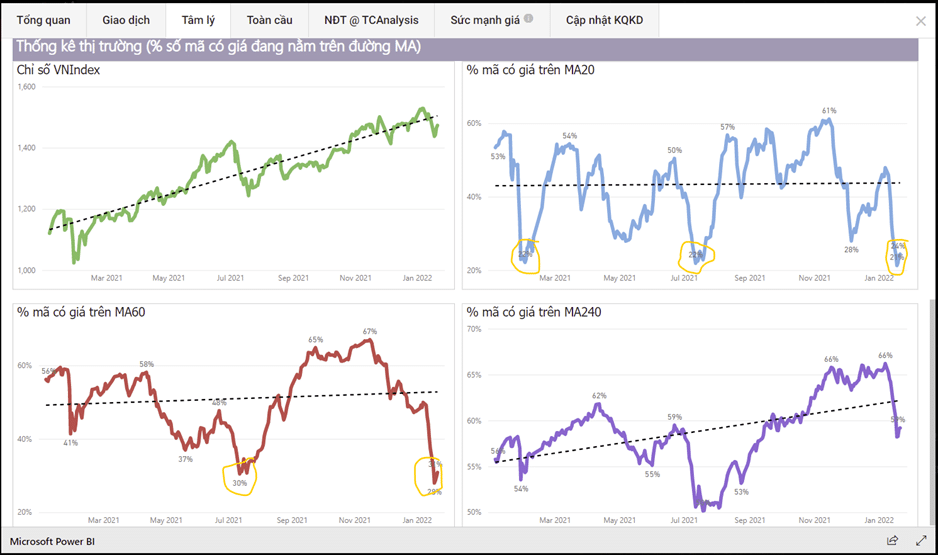Open the NĐT @ TCAnalysis tab
The height and width of the screenshot is (555, 938).
[x=371, y=20]
